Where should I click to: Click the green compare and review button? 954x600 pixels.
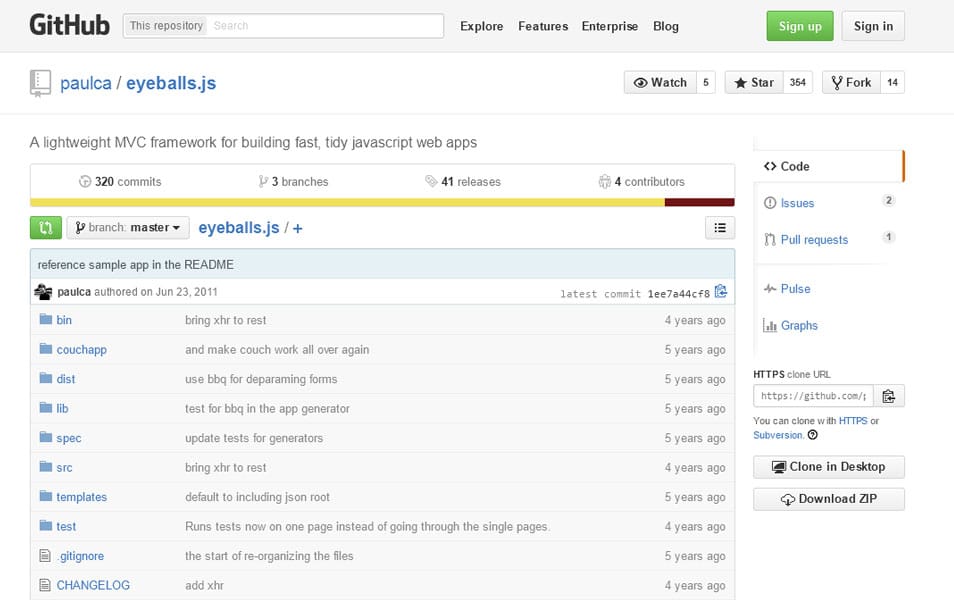point(46,228)
